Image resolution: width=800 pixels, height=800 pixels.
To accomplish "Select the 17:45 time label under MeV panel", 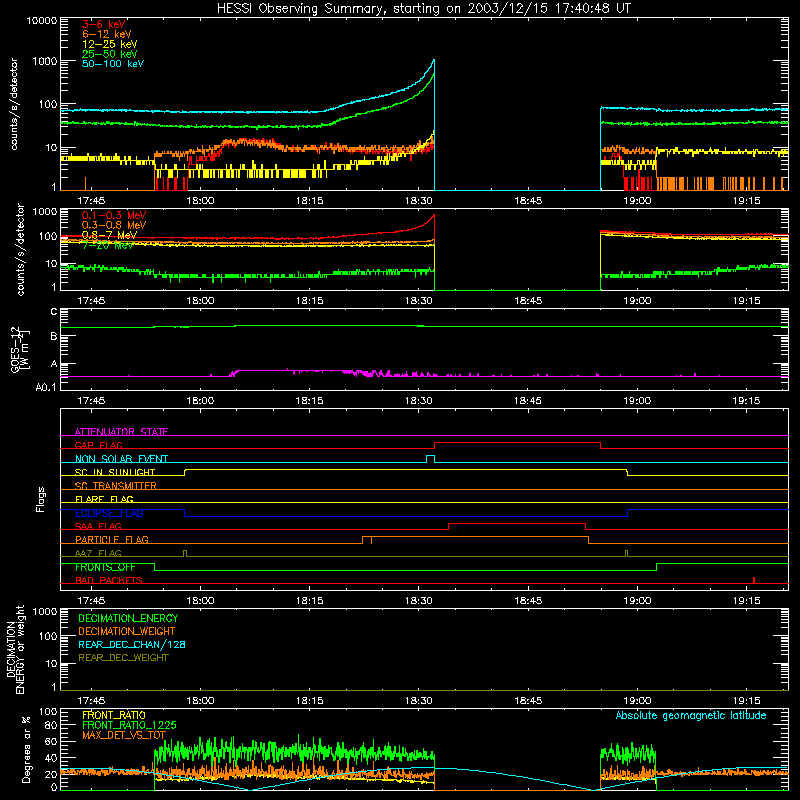I will tap(91, 301).
